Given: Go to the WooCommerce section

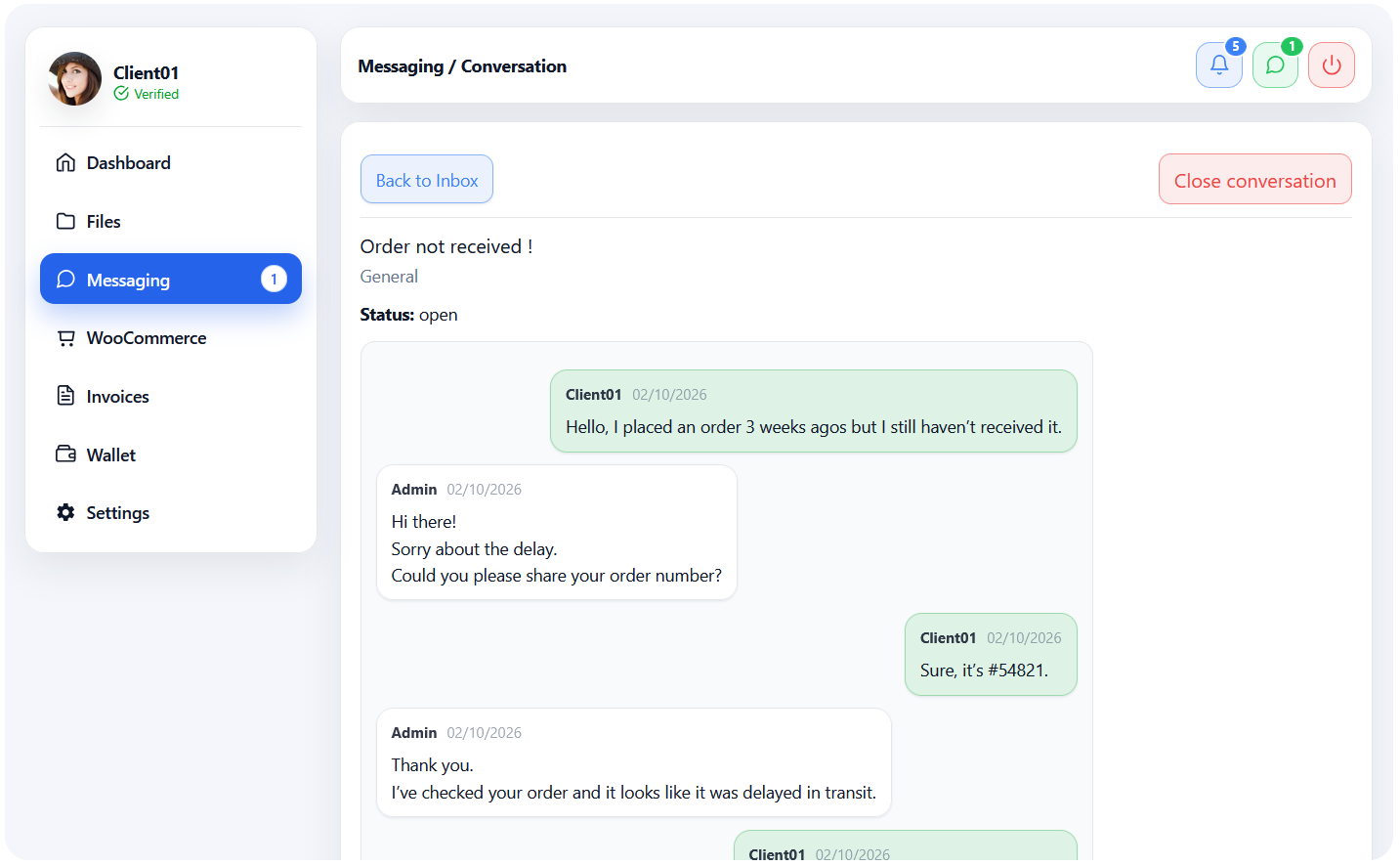Looking at the screenshot, I should click(x=146, y=338).
